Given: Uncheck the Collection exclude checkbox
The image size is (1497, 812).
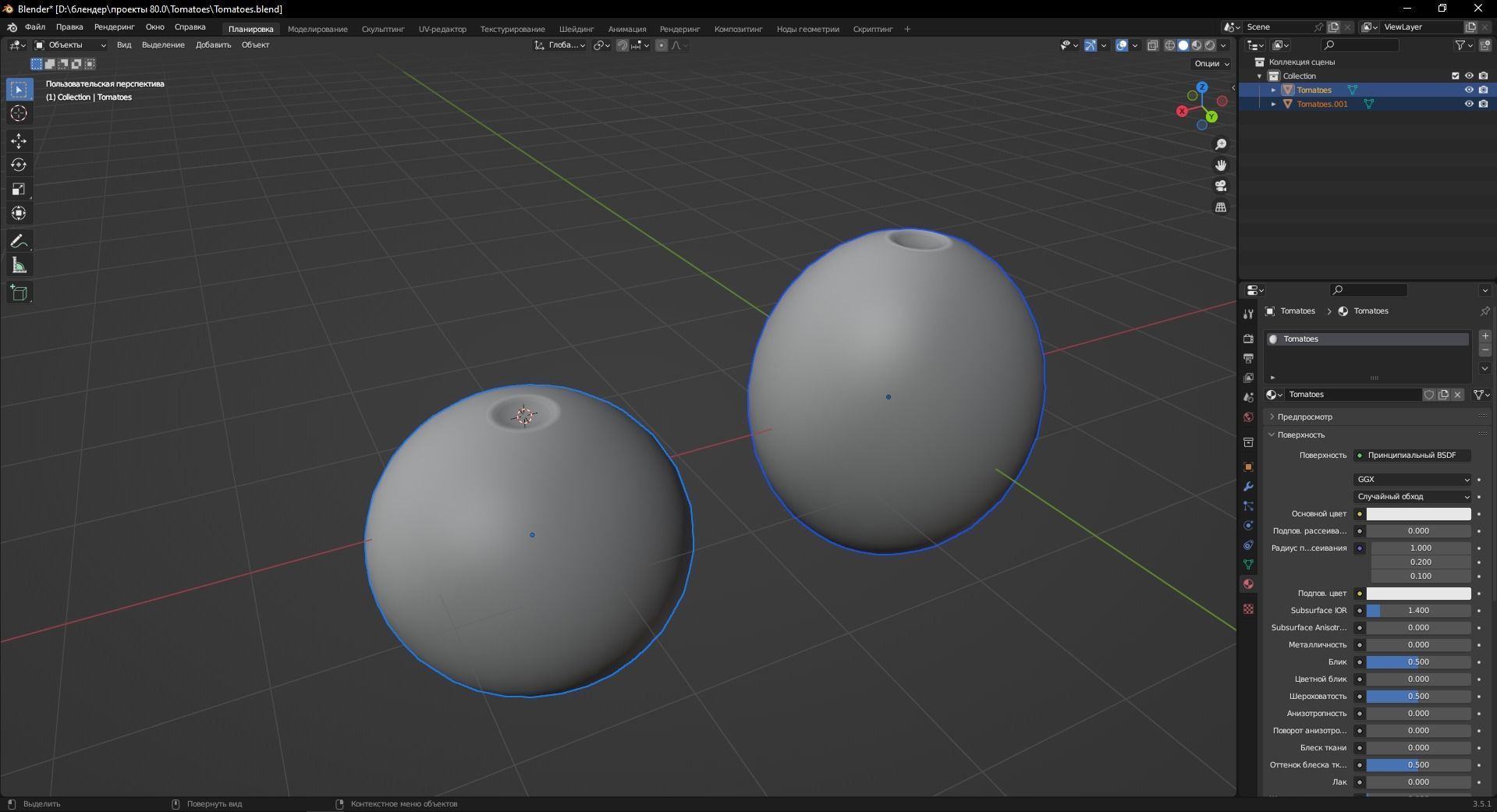Looking at the screenshot, I should 1455,76.
